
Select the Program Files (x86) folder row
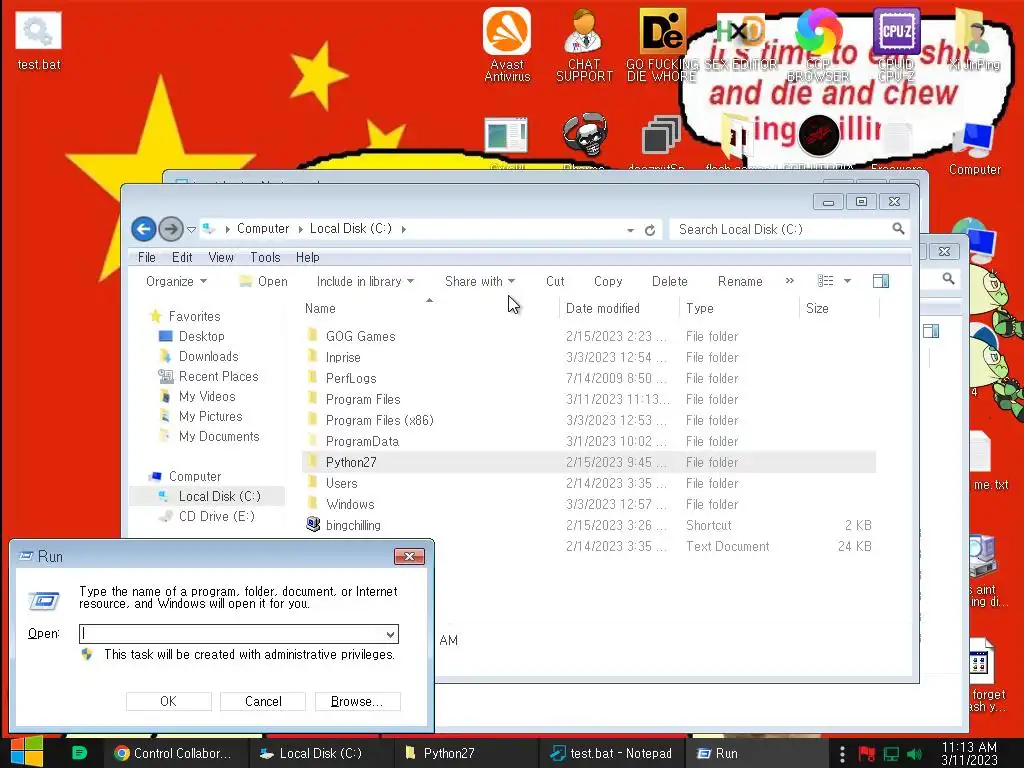pos(588,420)
